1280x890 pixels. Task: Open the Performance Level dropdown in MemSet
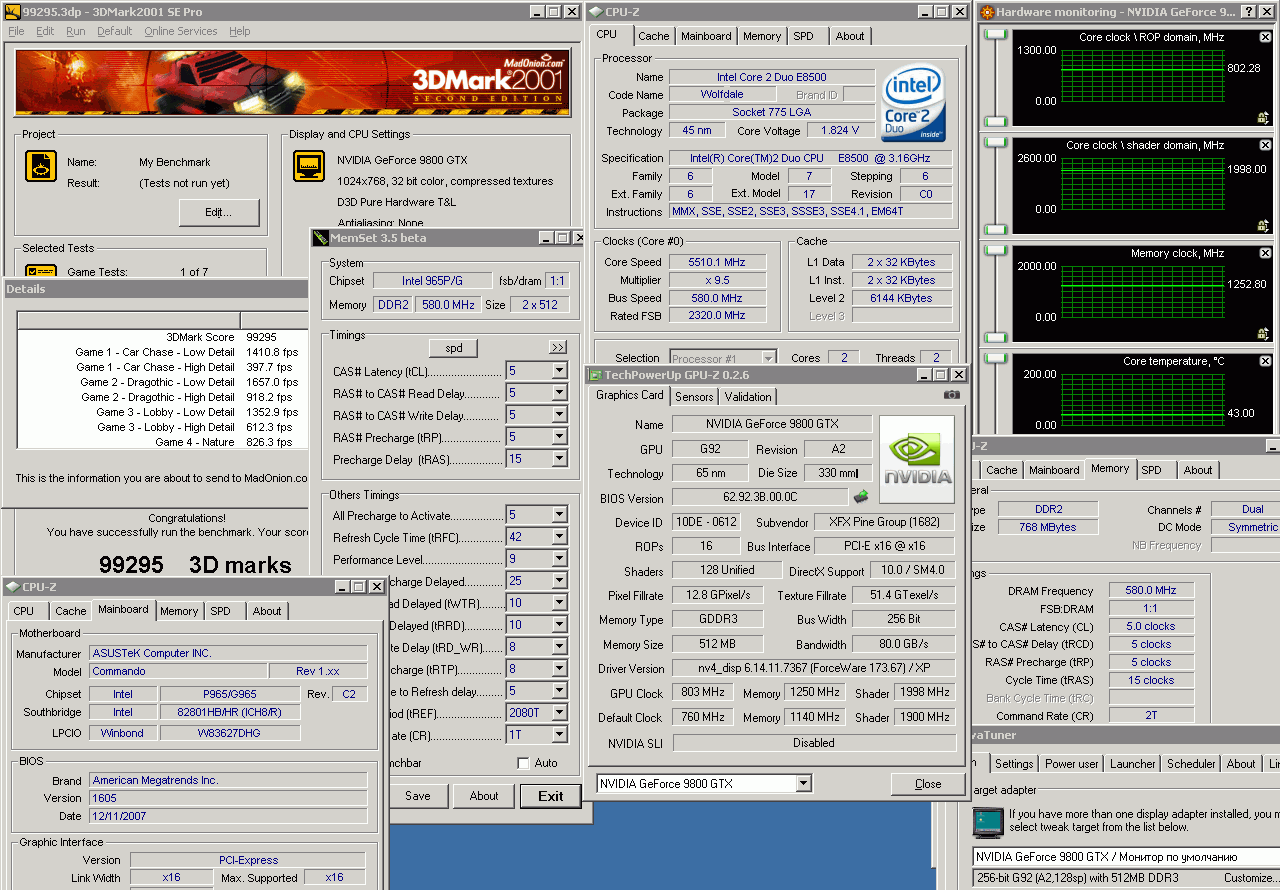point(559,559)
